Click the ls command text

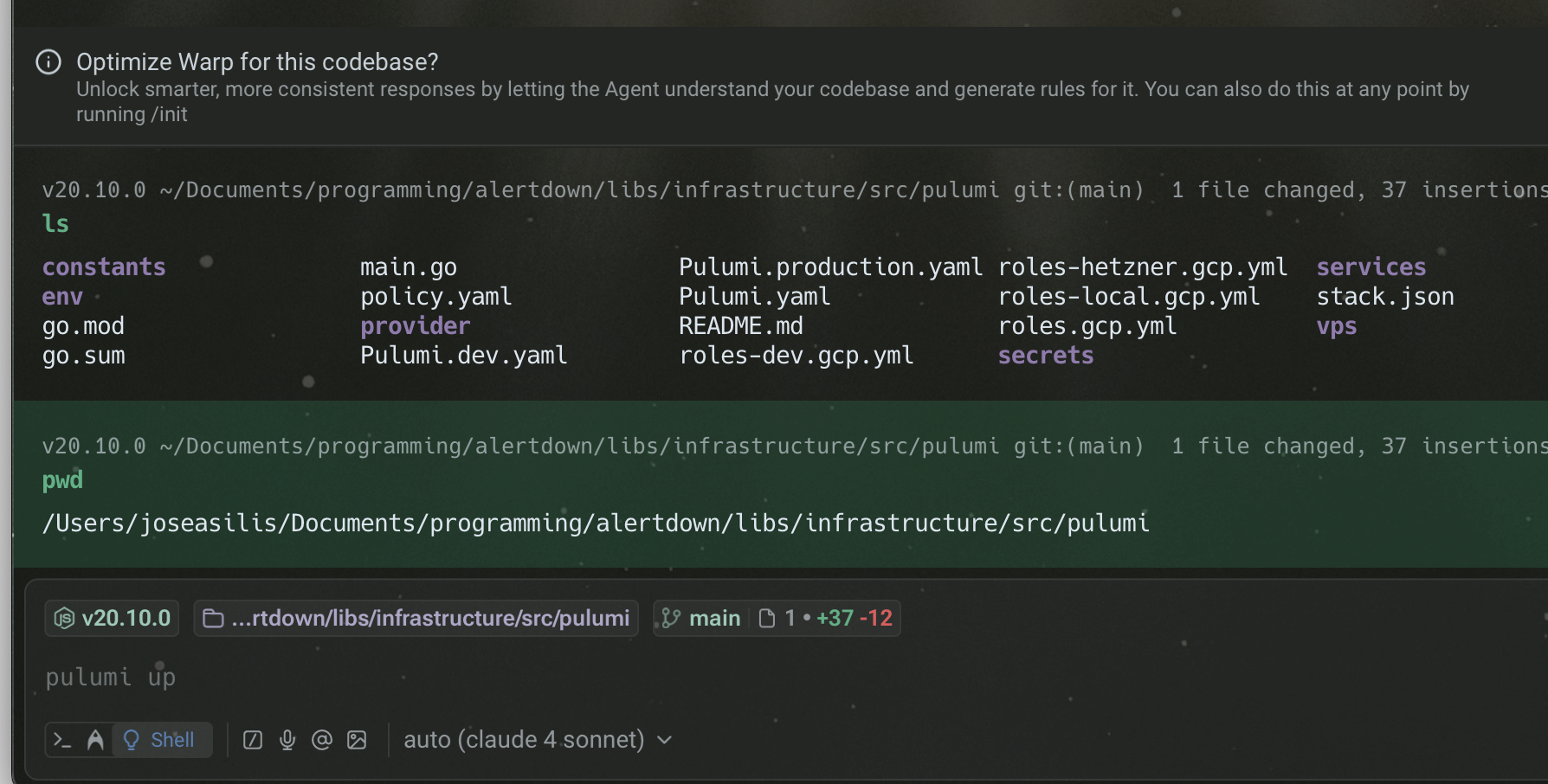click(x=55, y=223)
